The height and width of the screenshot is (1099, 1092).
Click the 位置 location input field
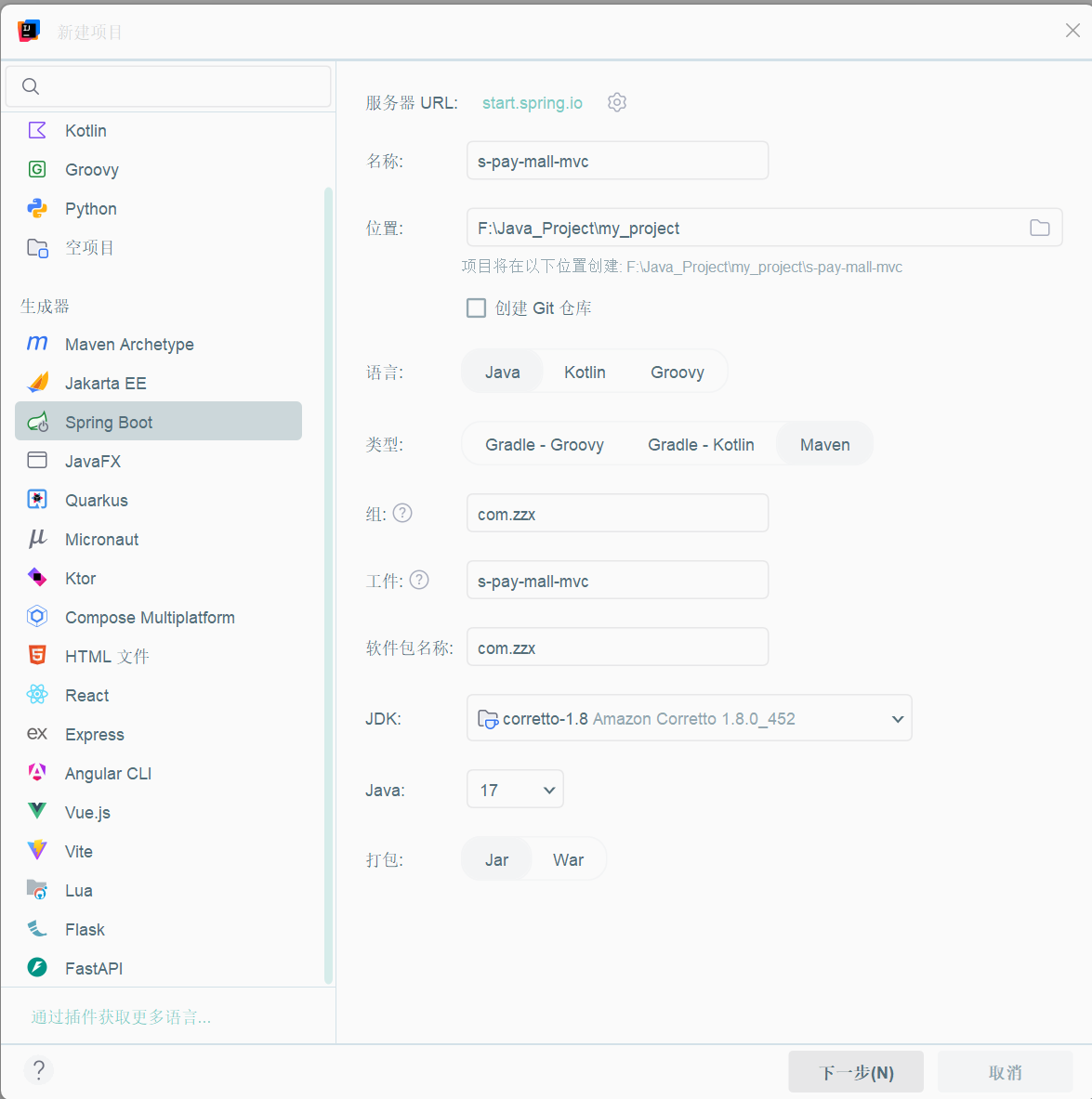(x=765, y=227)
